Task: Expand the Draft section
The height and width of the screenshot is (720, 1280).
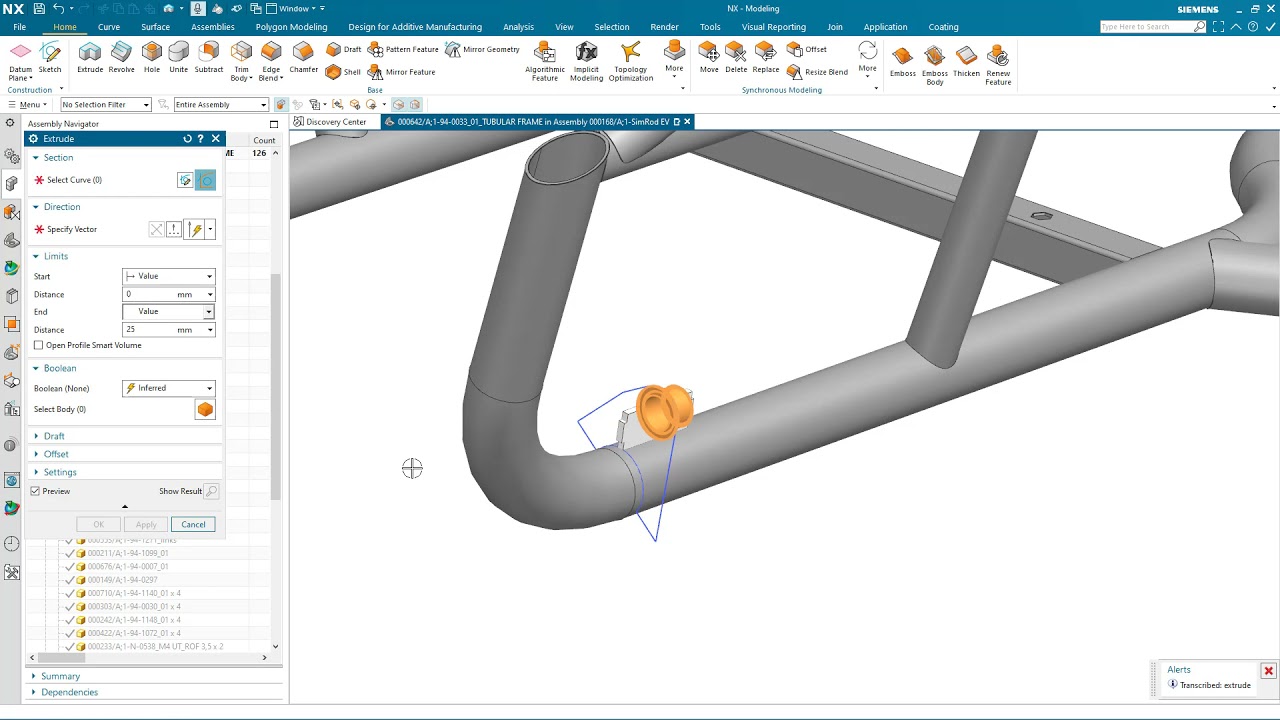Action: click(x=54, y=436)
